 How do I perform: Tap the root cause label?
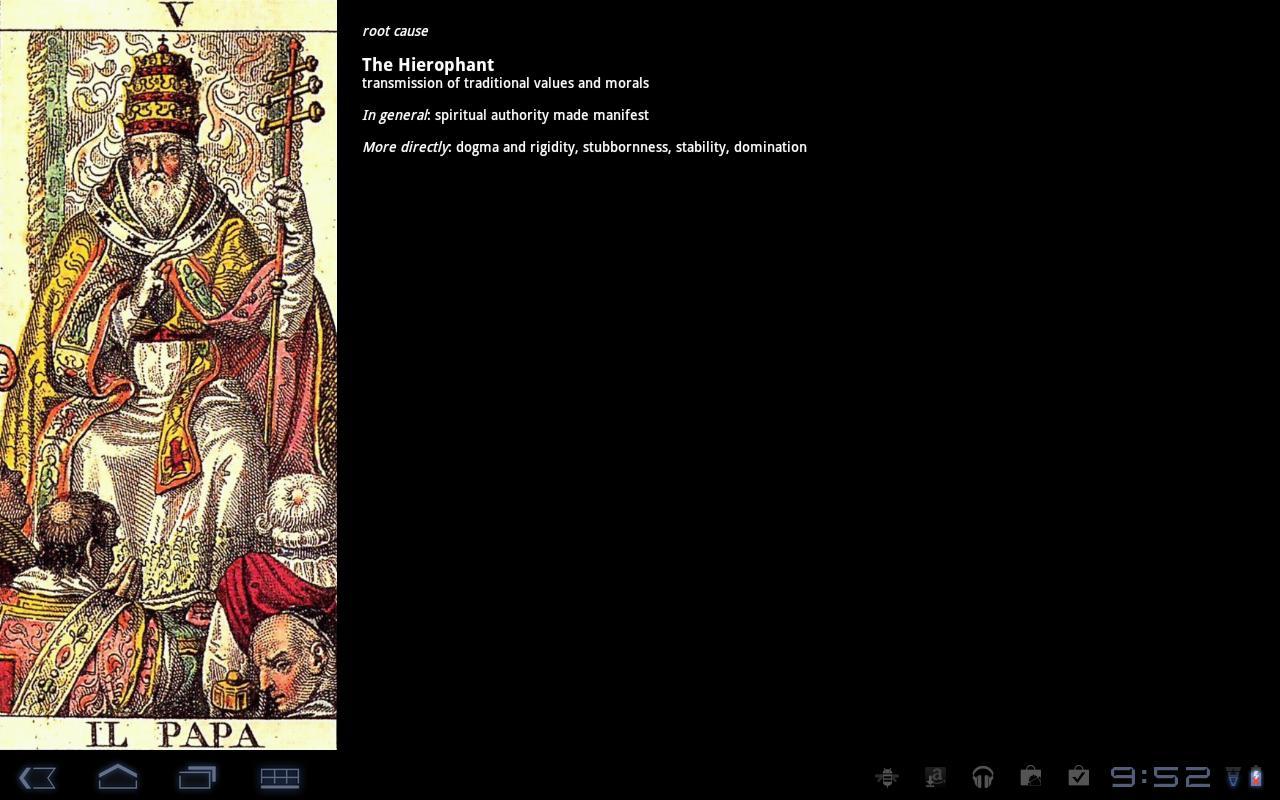pyautogui.click(x=395, y=31)
